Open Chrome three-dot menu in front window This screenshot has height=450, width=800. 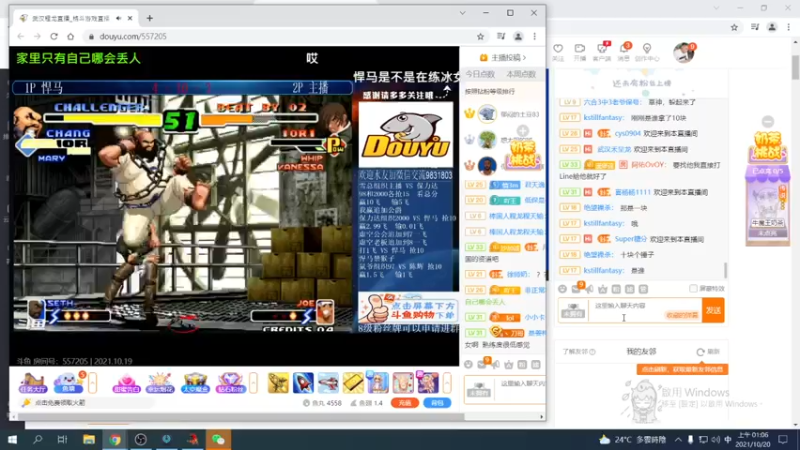pos(534,36)
